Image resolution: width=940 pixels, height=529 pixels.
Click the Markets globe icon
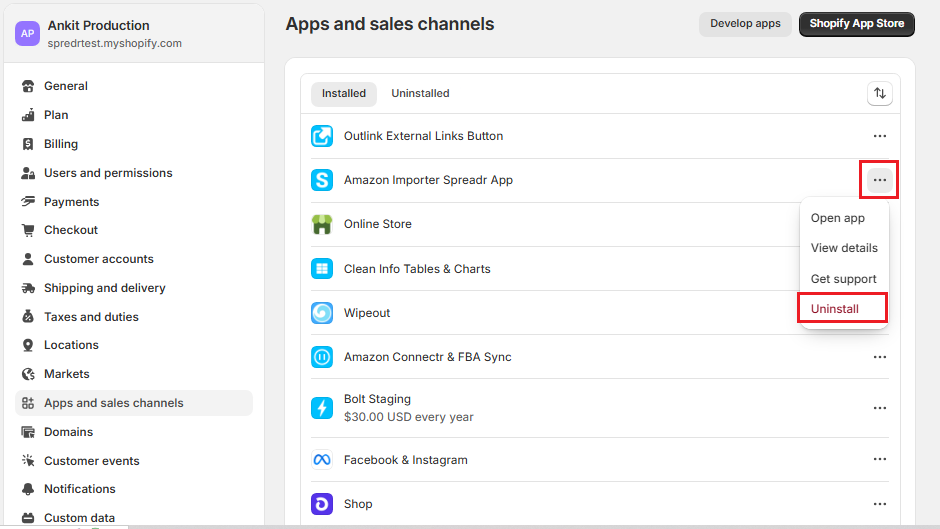coord(28,374)
